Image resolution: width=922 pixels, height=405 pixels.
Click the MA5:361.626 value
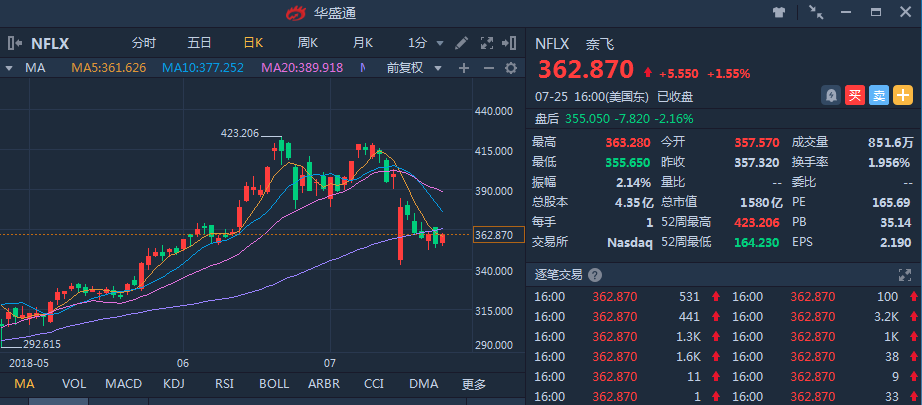pyautogui.click(x=109, y=68)
